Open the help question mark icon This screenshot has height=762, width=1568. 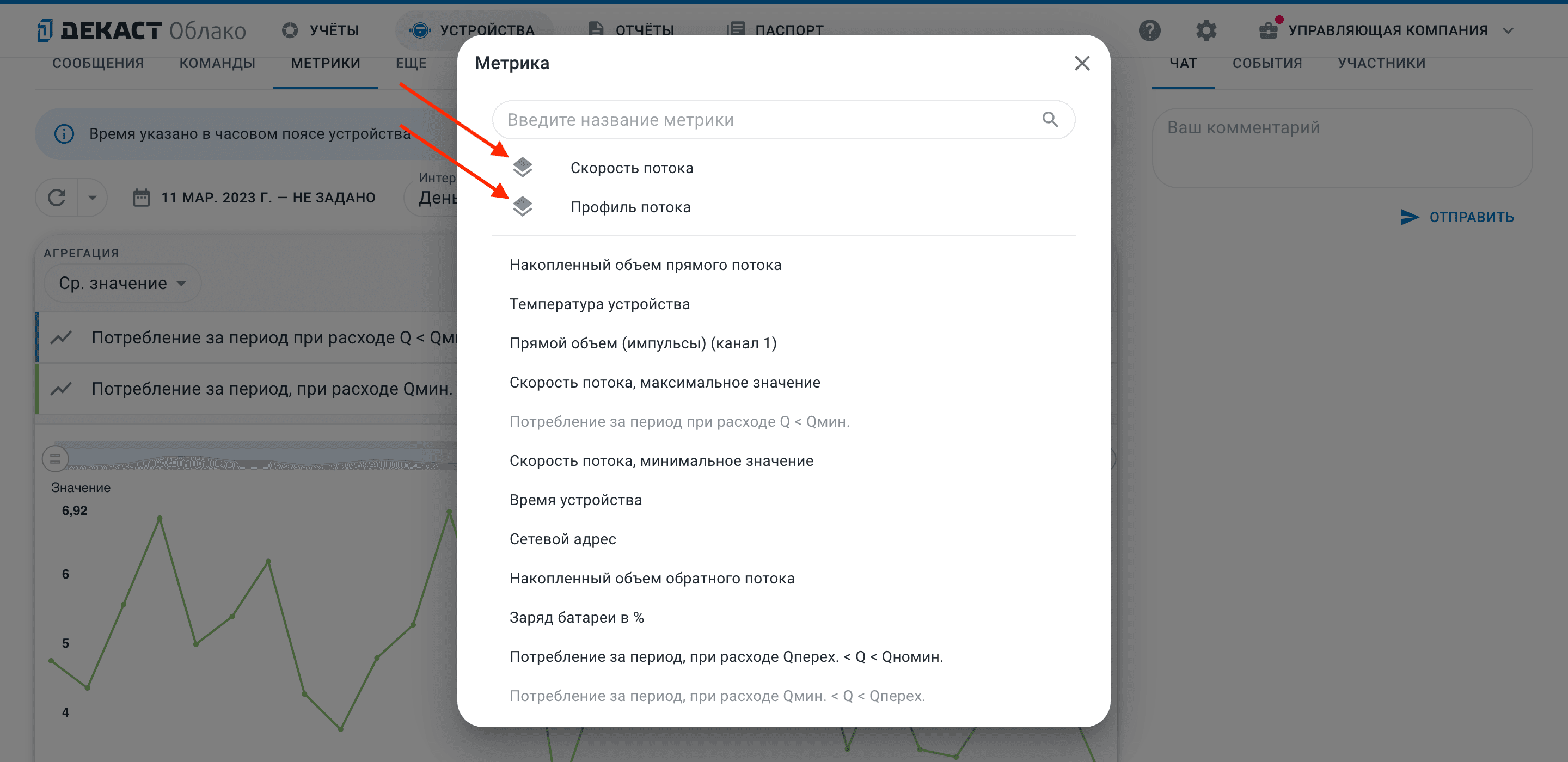click(x=1149, y=30)
